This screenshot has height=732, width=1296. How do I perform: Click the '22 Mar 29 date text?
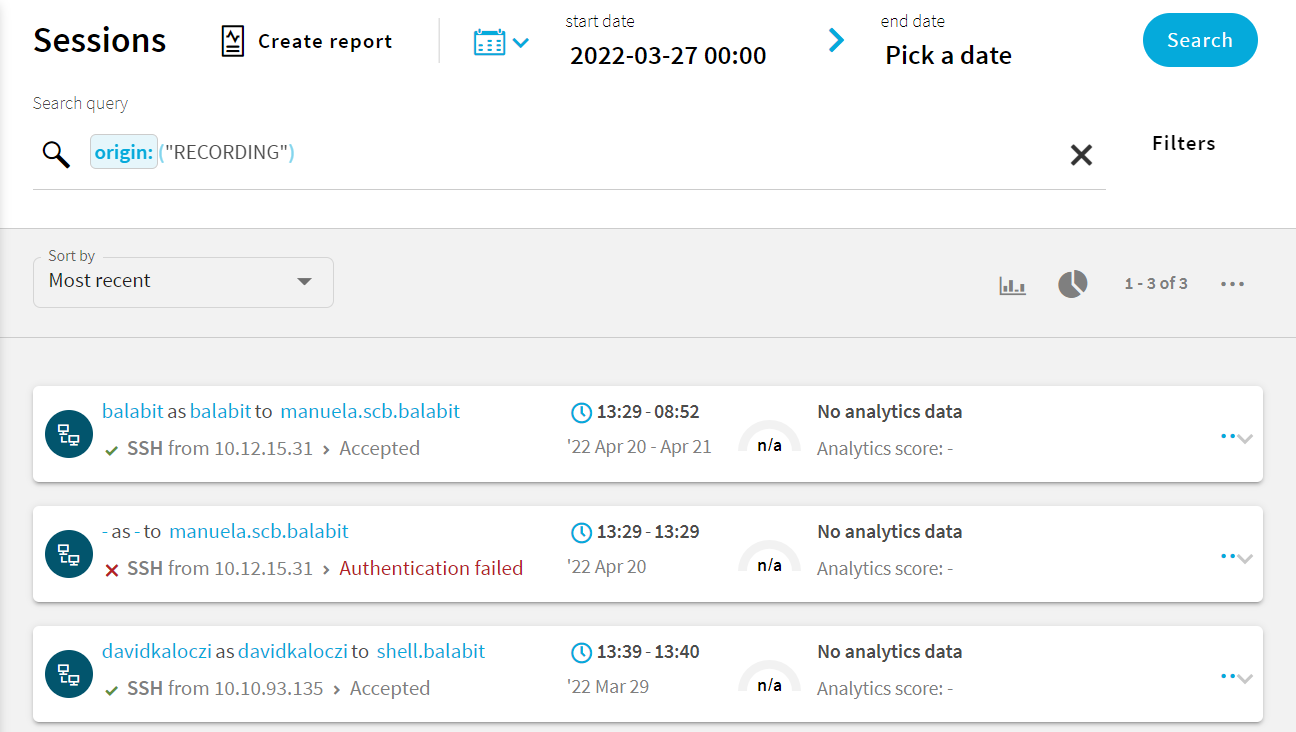(x=607, y=687)
